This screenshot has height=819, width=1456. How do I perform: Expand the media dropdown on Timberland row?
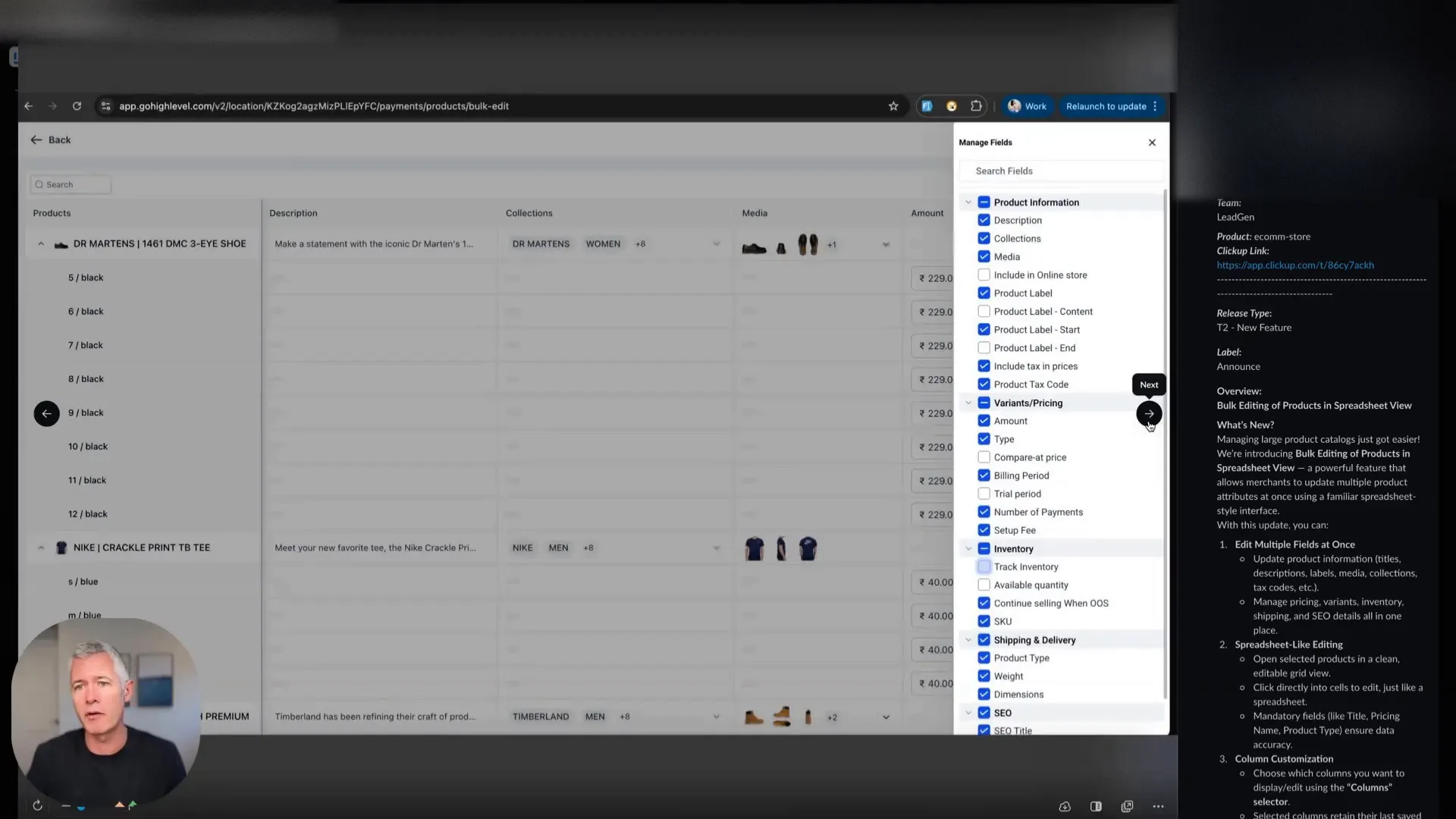point(886,716)
